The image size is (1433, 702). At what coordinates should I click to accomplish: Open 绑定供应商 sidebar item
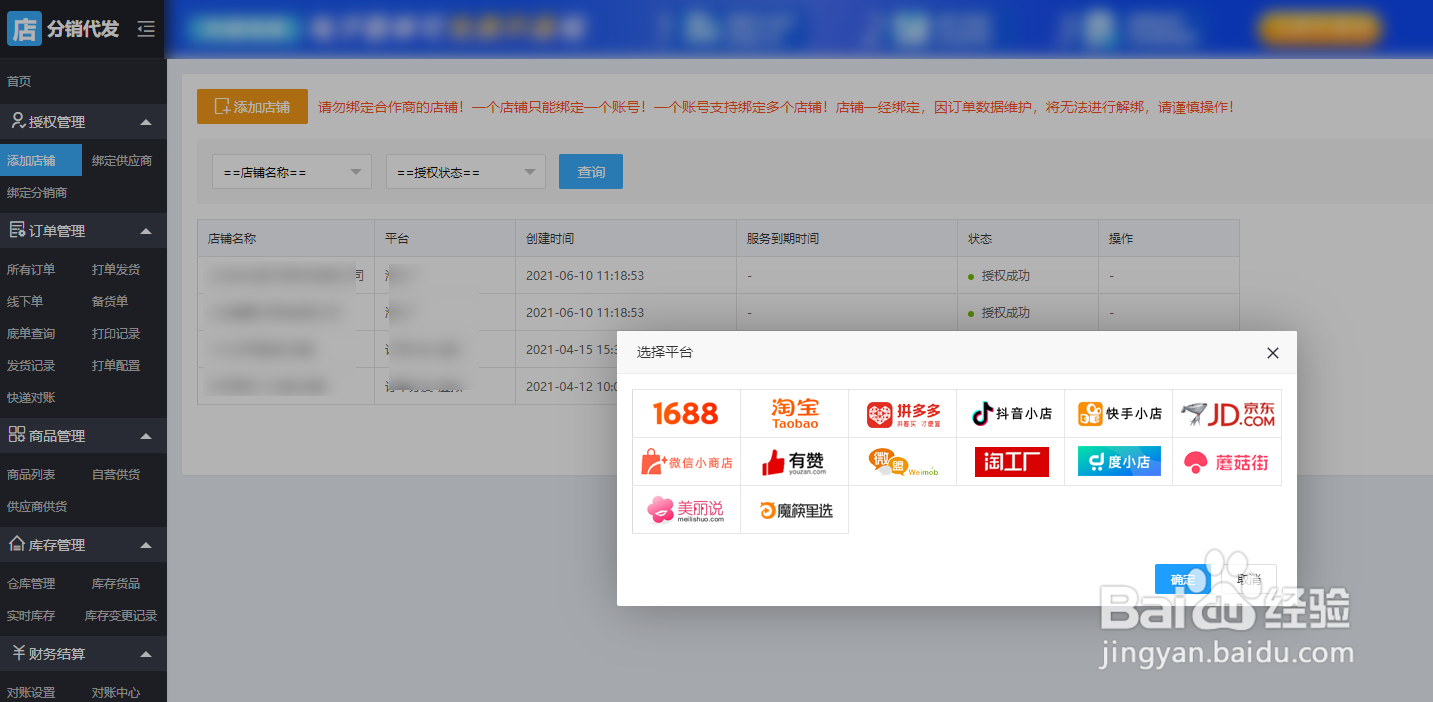click(122, 160)
